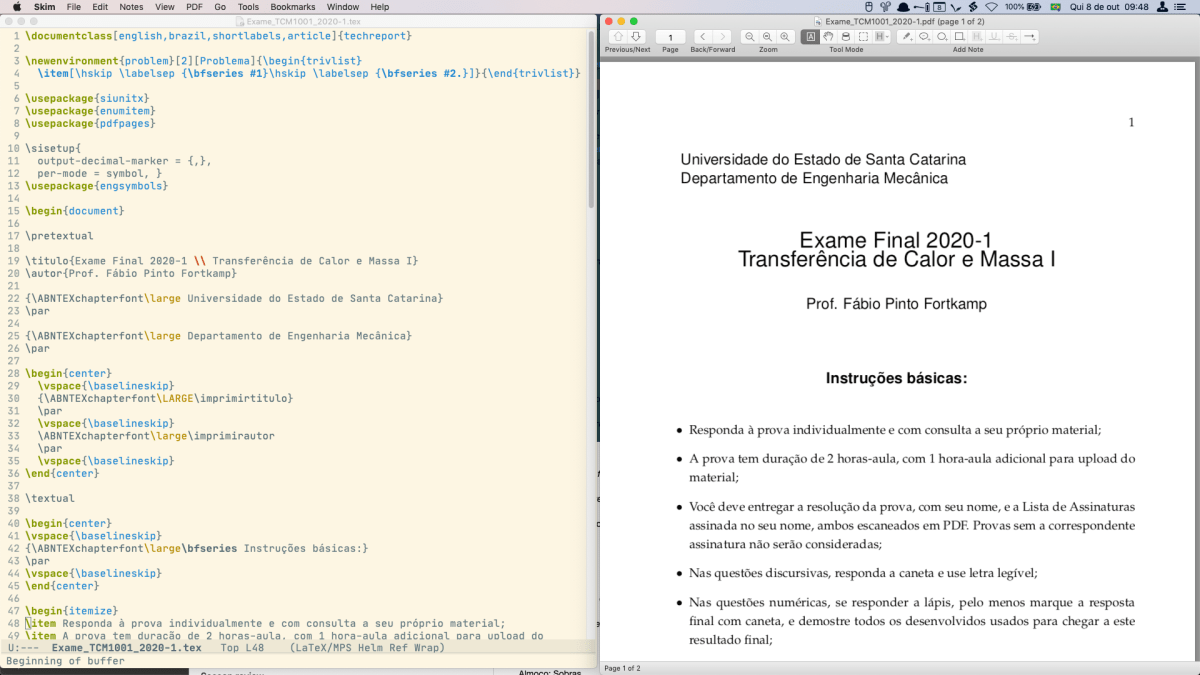Click the zoom out magnifier
Screen dimensions: 1200x675
click(x=750, y=37)
